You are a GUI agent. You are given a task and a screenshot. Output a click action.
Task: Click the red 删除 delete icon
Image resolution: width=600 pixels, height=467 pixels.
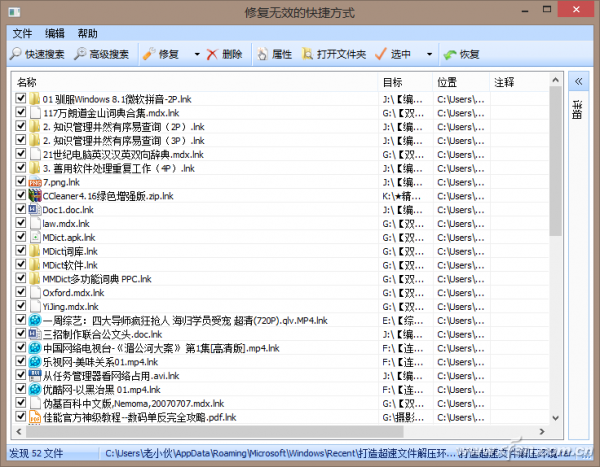pos(213,54)
